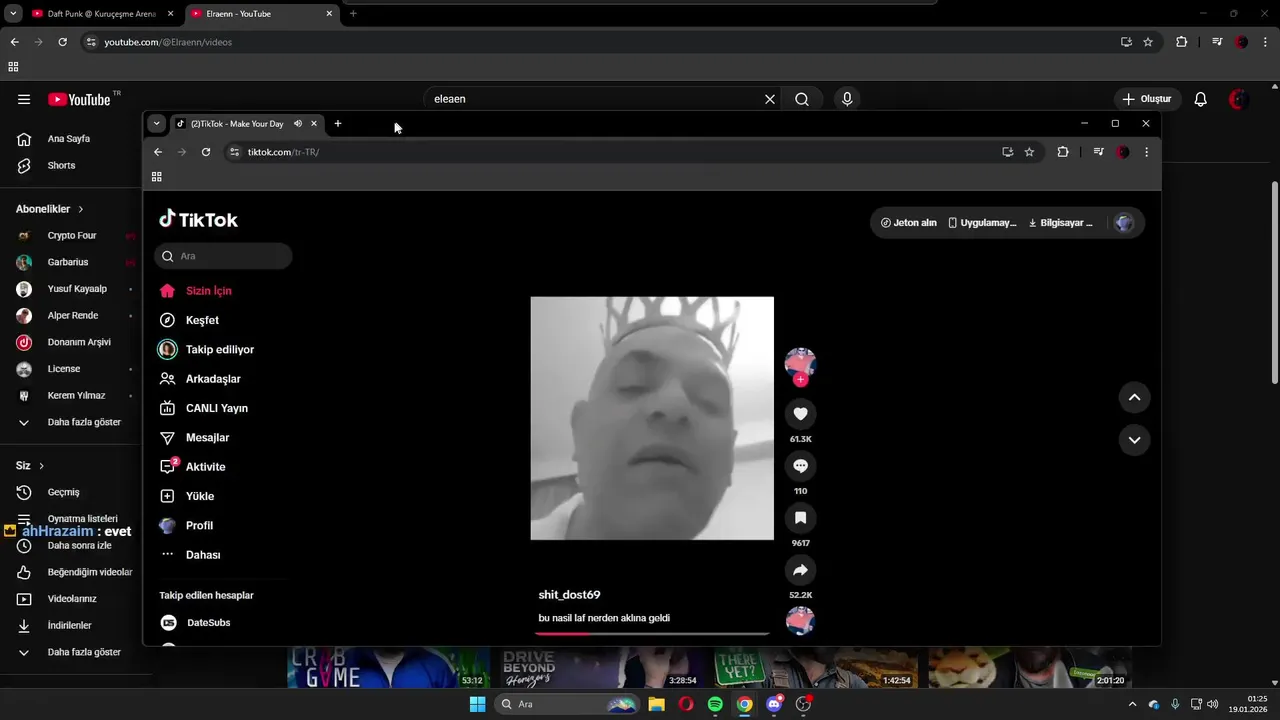Screen dimensions: 1280x720
Task: Switch to the Daft Punk @ Kuruçeşme Arena tab
Action: tap(100, 14)
